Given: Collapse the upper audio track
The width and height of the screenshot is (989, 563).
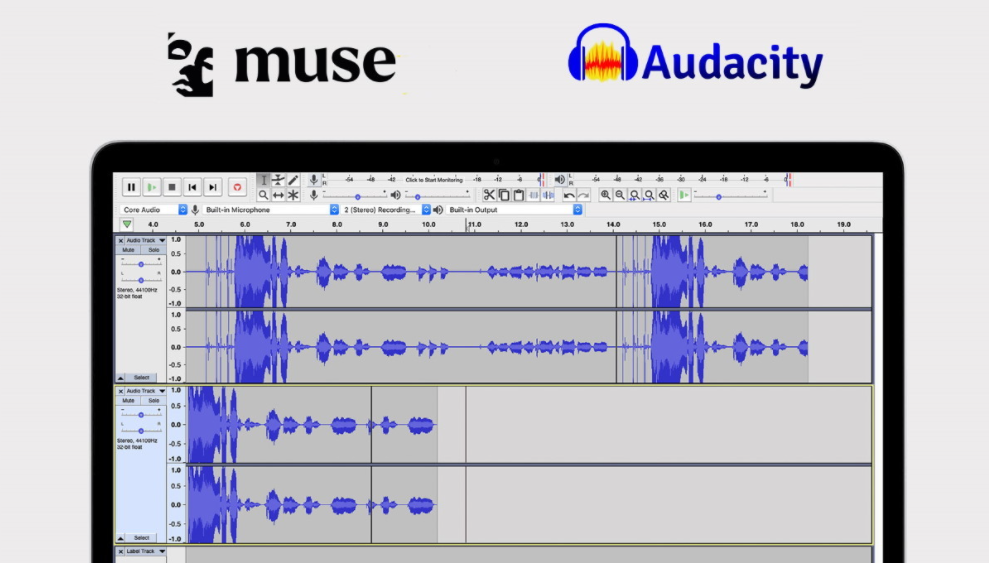Looking at the screenshot, I should pyautogui.click(x=120, y=378).
